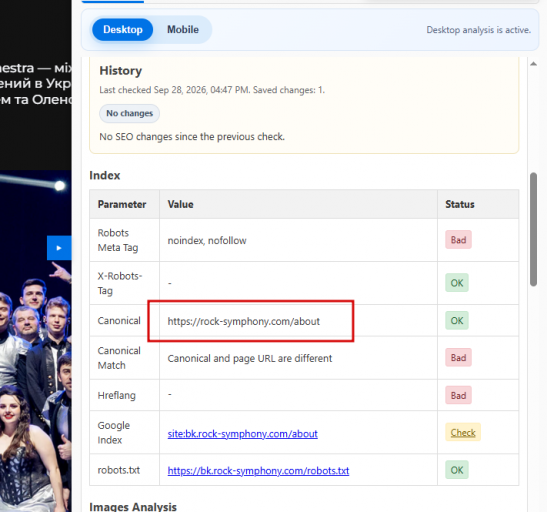Click the Robots Meta Tag parameter cell
The image size is (547, 512).
[x=125, y=240]
